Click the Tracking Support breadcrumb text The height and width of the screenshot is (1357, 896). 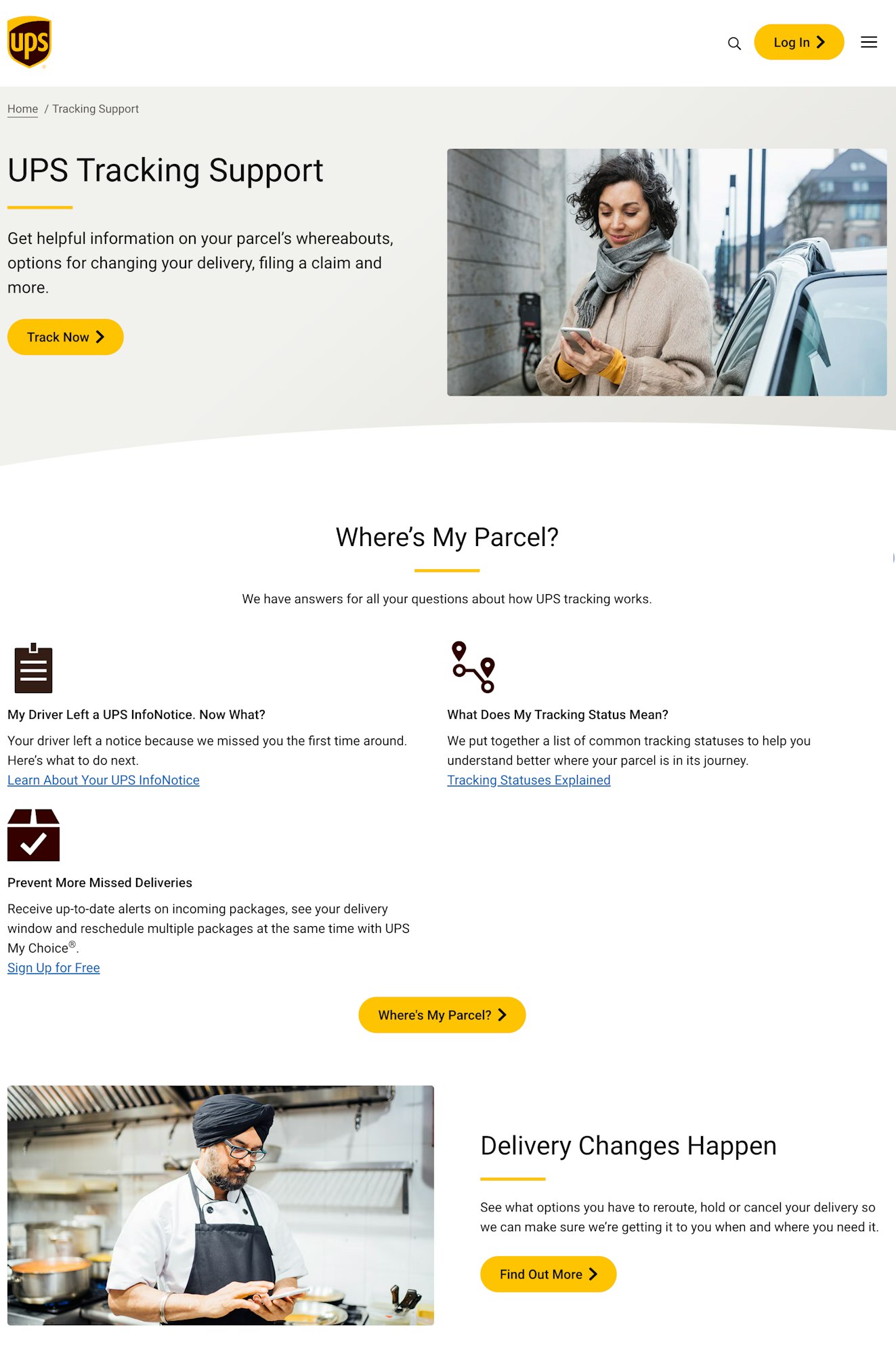pyautogui.click(x=95, y=109)
